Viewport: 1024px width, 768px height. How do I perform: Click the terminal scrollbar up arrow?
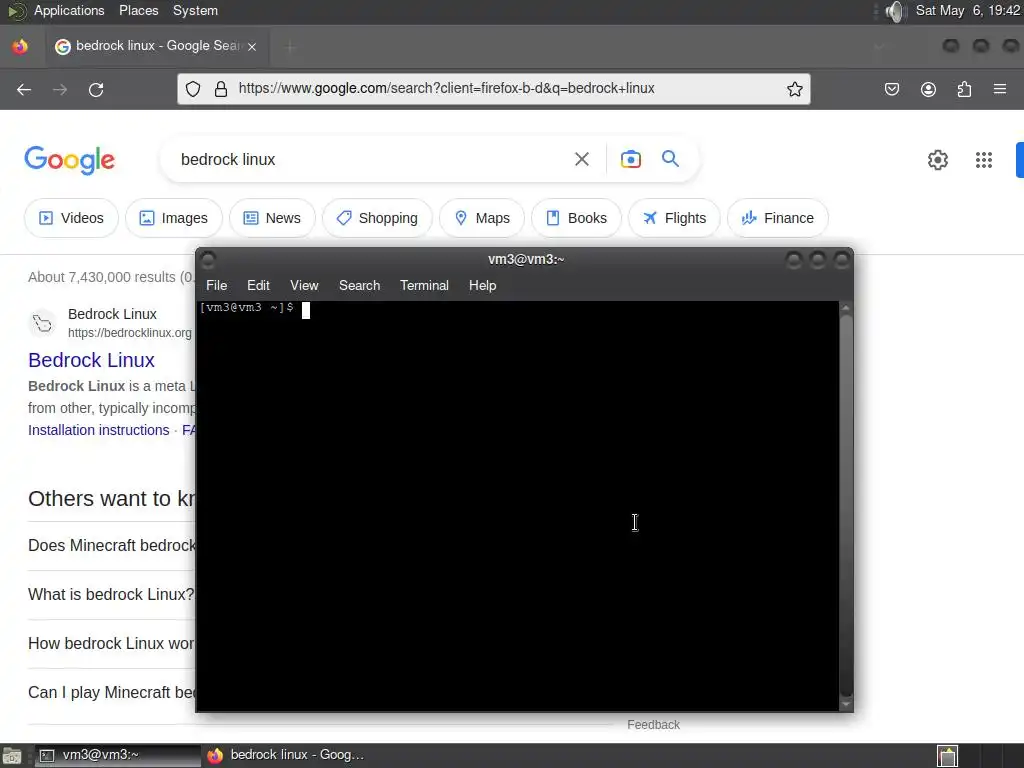[846, 307]
